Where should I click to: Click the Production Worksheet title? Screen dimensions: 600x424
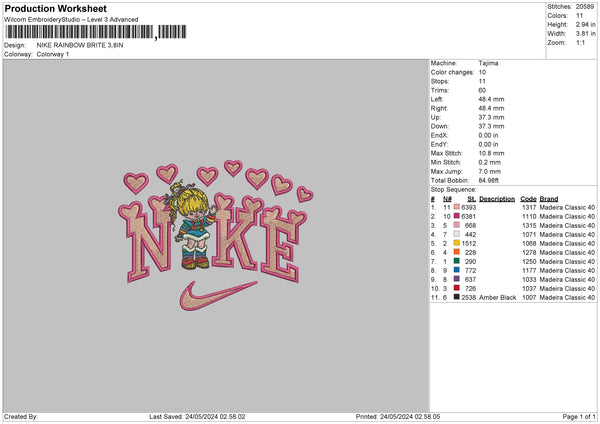pyautogui.click(x=56, y=8)
